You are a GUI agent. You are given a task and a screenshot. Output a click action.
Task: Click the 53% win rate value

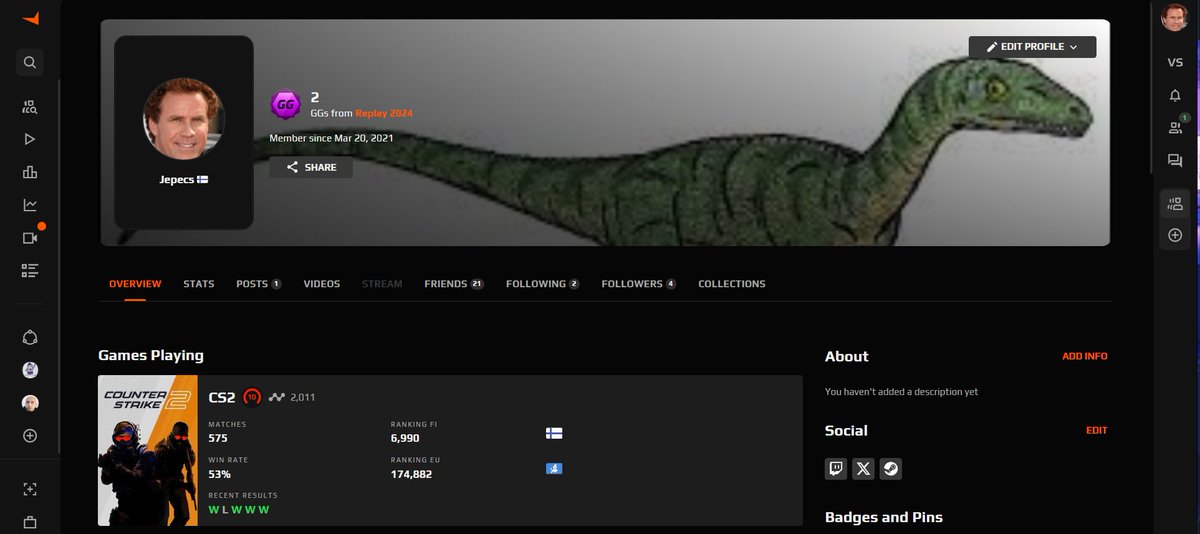tap(219, 474)
